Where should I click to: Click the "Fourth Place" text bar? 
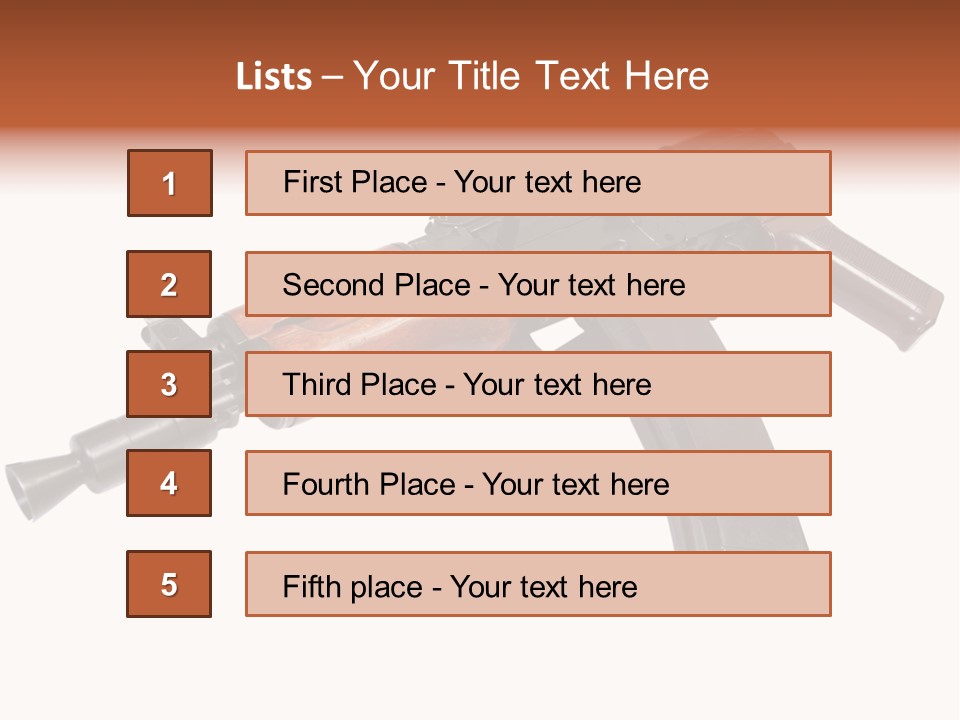538,483
